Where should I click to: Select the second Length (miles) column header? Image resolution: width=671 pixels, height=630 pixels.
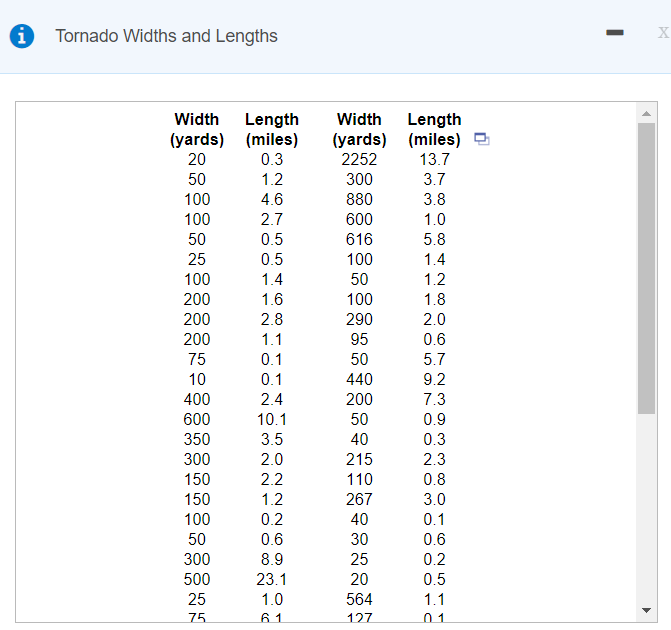pyautogui.click(x=434, y=129)
